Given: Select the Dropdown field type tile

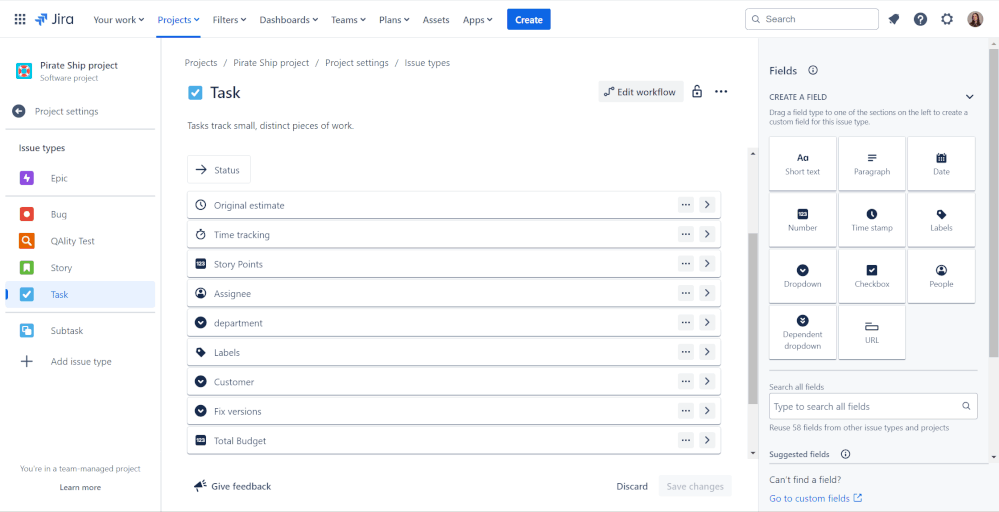Looking at the screenshot, I should tap(803, 276).
